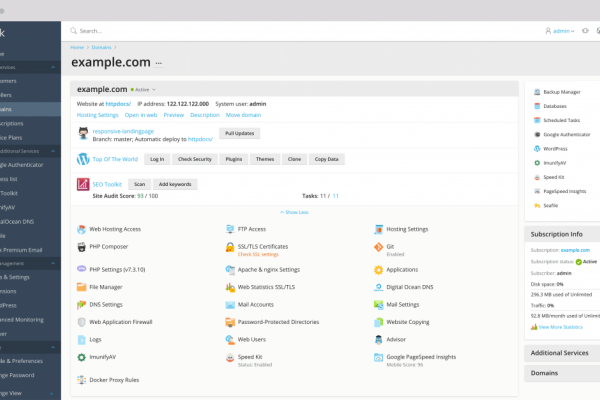The width and height of the screenshot is (600, 400).
Task: Open the Web Application Firewall shield icon
Action: pyautogui.click(x=81, y=322)
